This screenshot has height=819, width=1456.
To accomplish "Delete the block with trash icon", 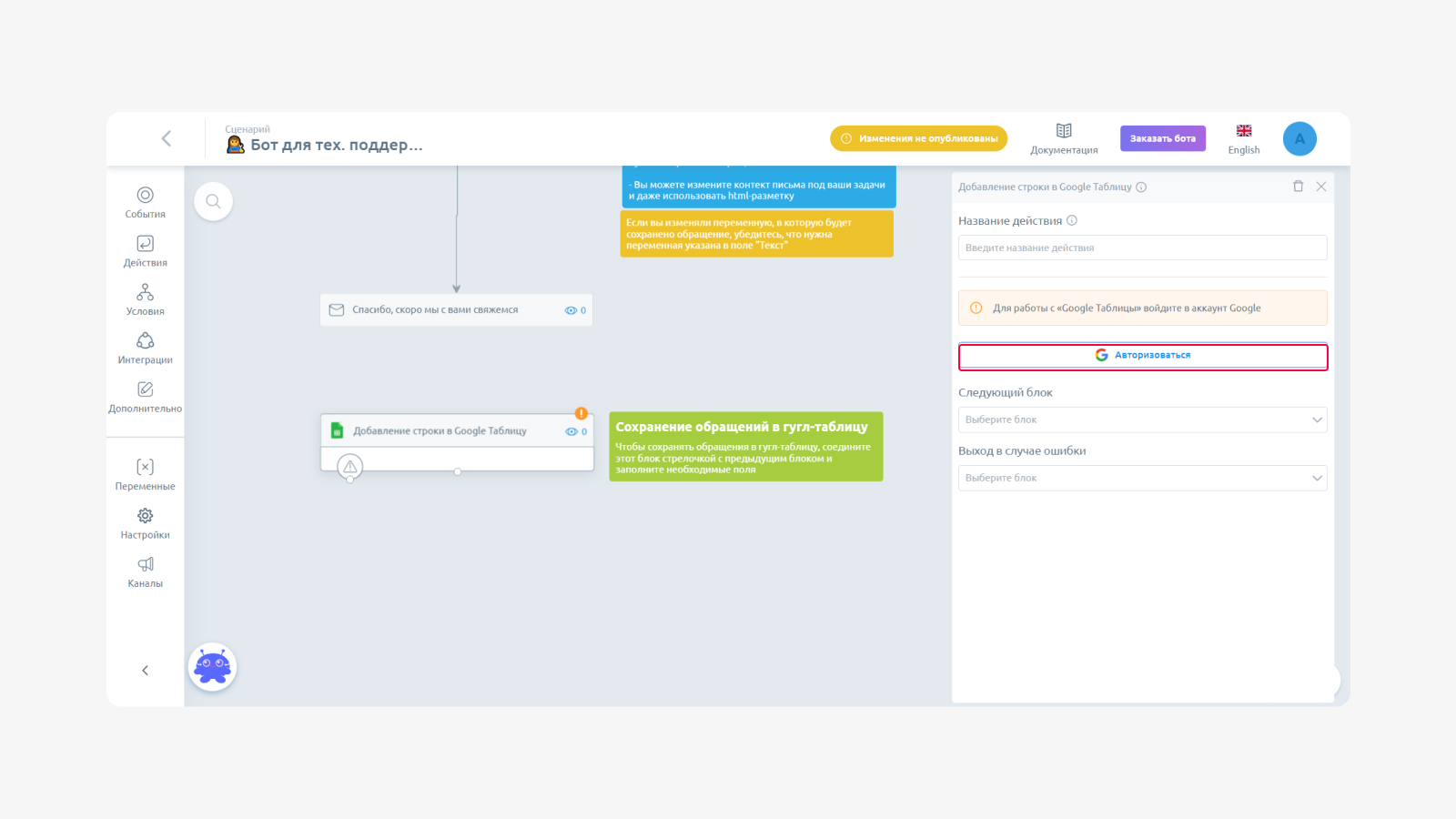I will coord(1298,187).
